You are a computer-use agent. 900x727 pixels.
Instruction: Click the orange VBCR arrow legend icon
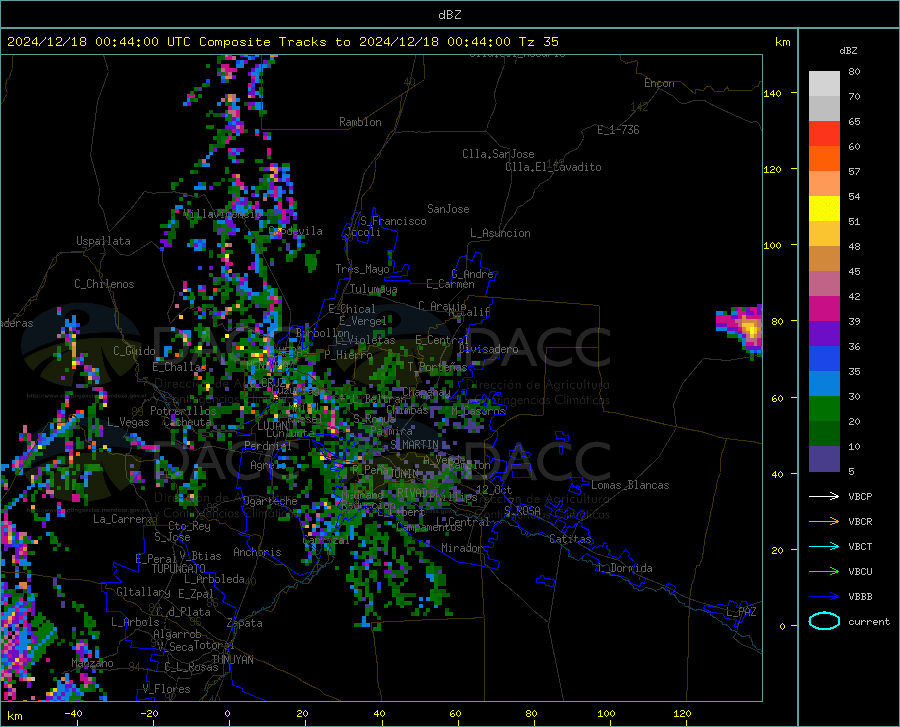[x=824, y=521]
